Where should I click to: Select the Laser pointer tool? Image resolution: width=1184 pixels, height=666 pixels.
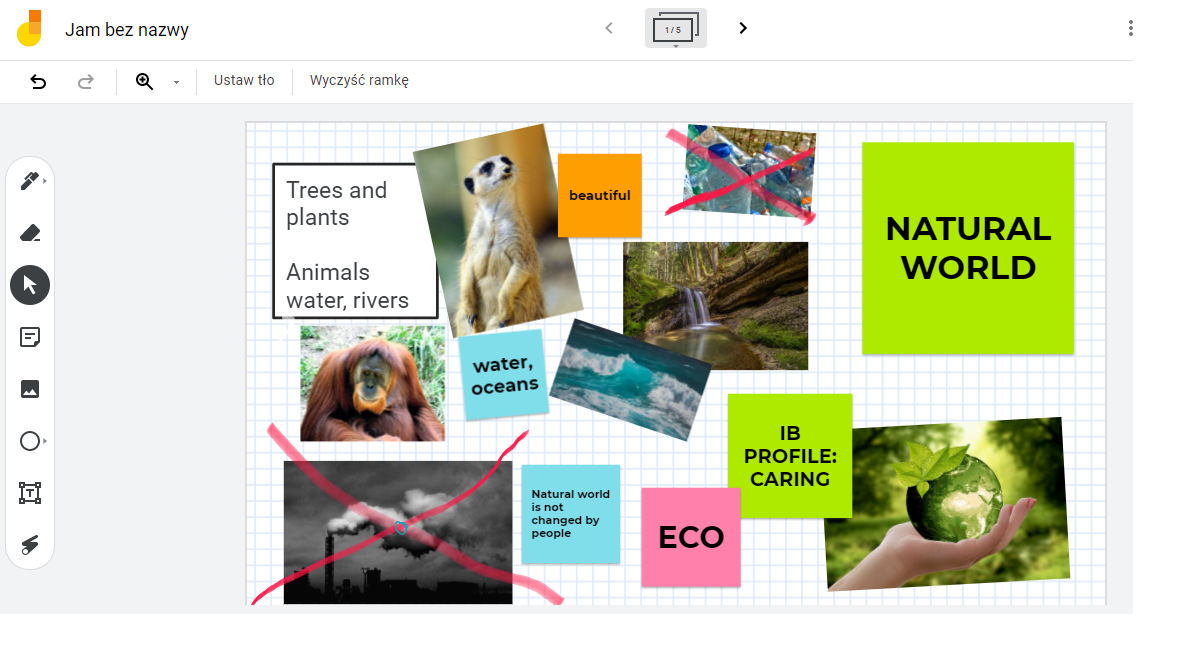click(x=29, y=544)
